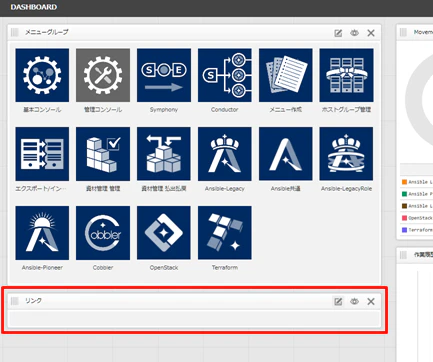
Task: Click the メニューグループ widget title
Action: coord(47,32)
